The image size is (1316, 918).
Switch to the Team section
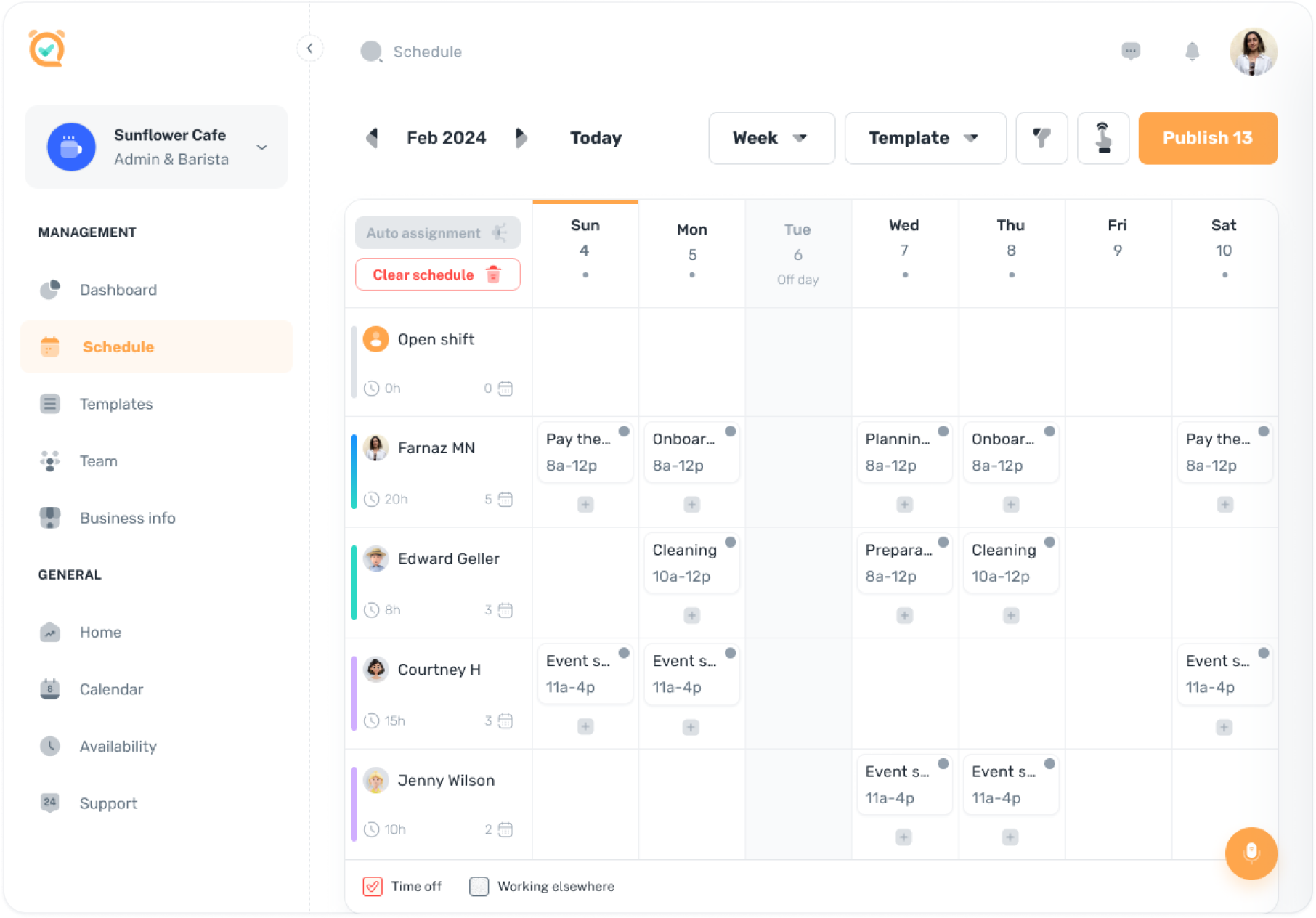tap(98, 460)
